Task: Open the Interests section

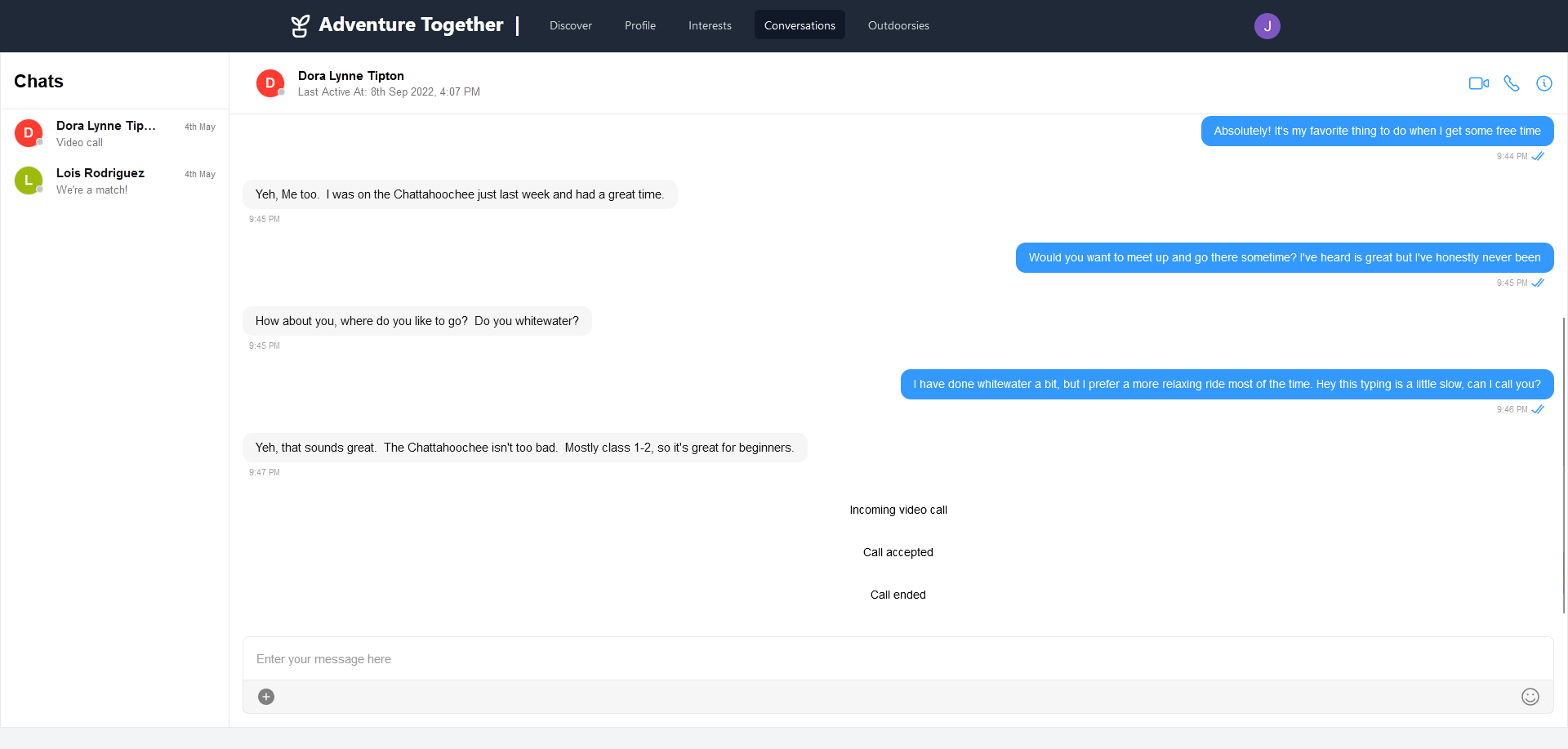Action: [x=710, y=25]
